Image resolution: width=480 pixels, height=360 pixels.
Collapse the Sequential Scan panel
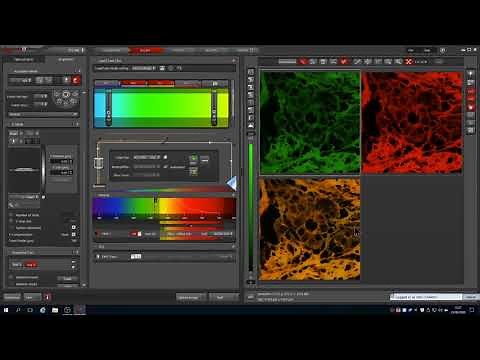tap(77, 252)
